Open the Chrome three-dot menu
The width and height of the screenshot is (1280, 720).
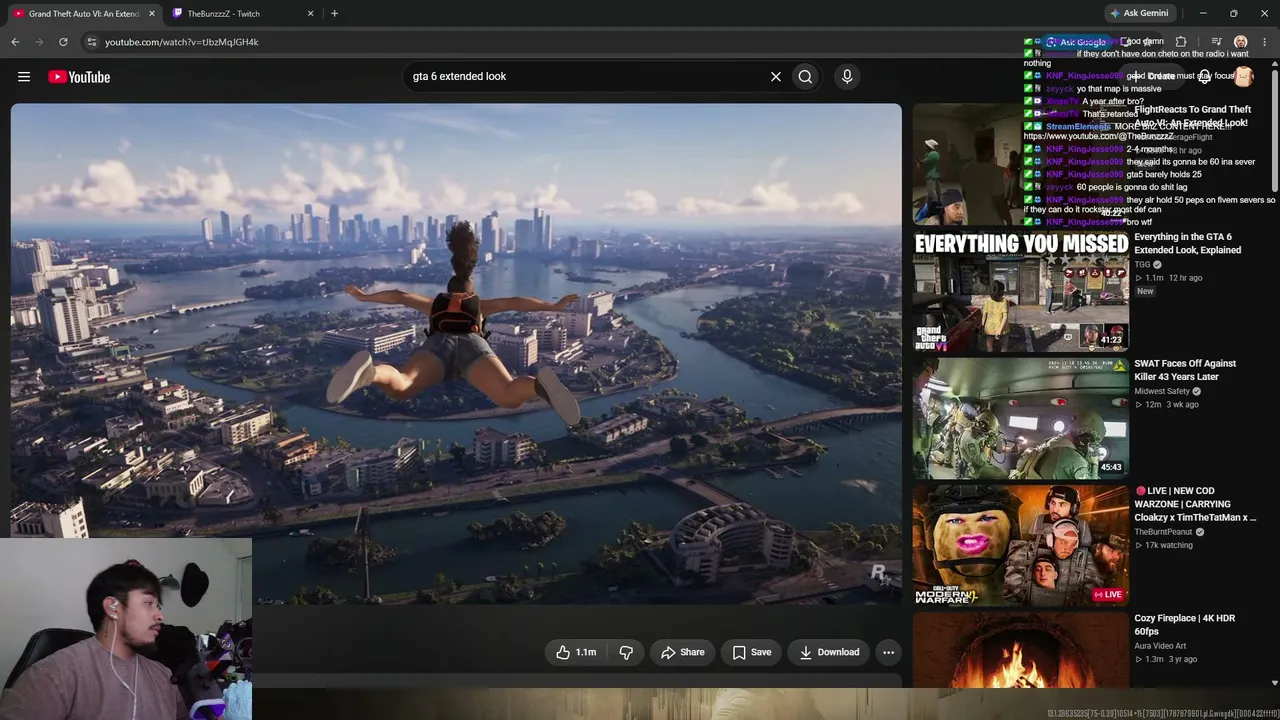tap(1265, 42)
